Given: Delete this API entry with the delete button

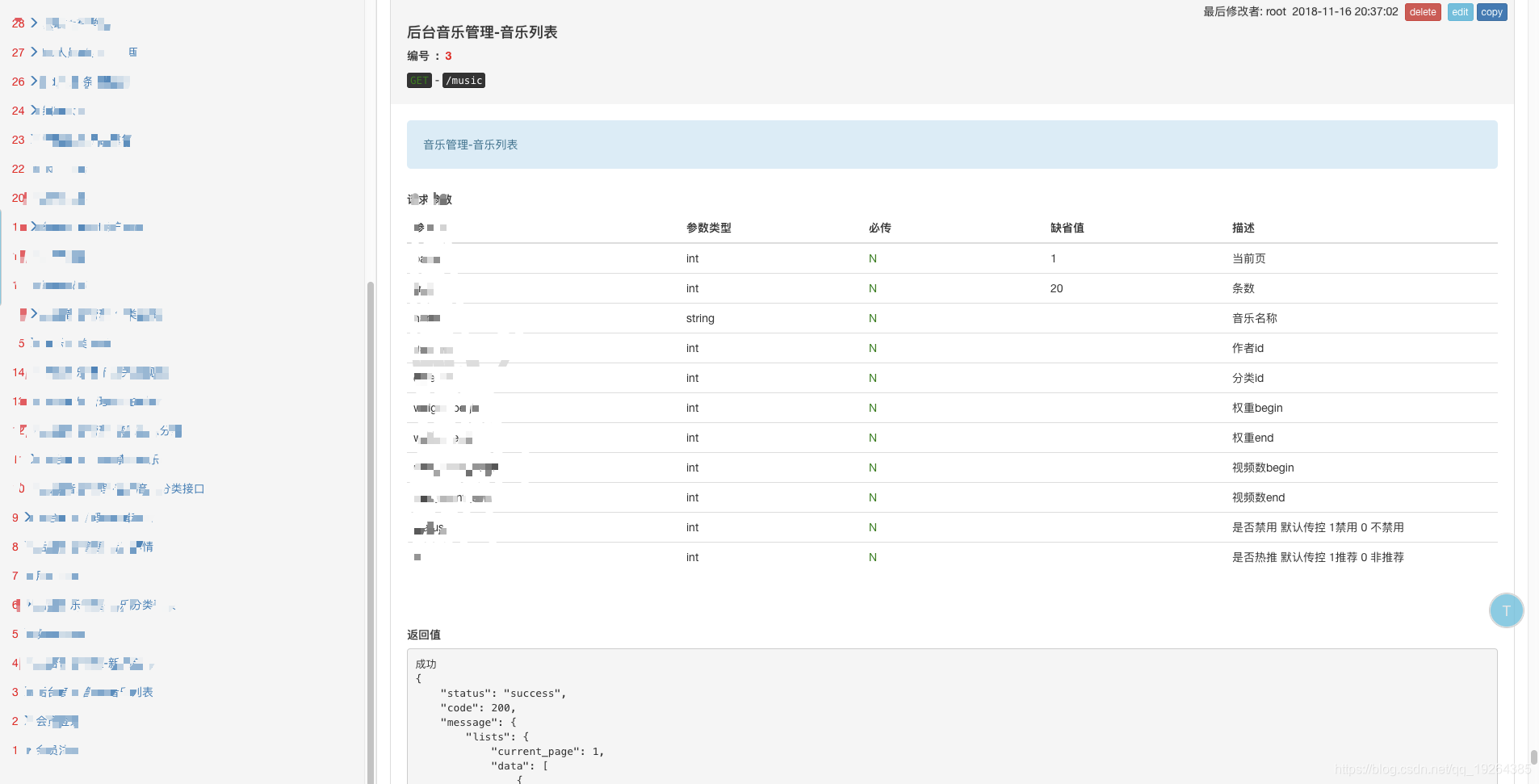Looking at the screenshot, I should tap(1423, 12).
